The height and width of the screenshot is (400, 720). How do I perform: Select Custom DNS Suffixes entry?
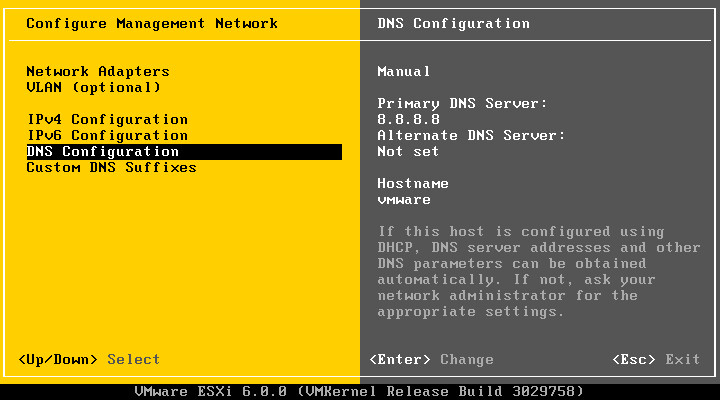(112, 168)
